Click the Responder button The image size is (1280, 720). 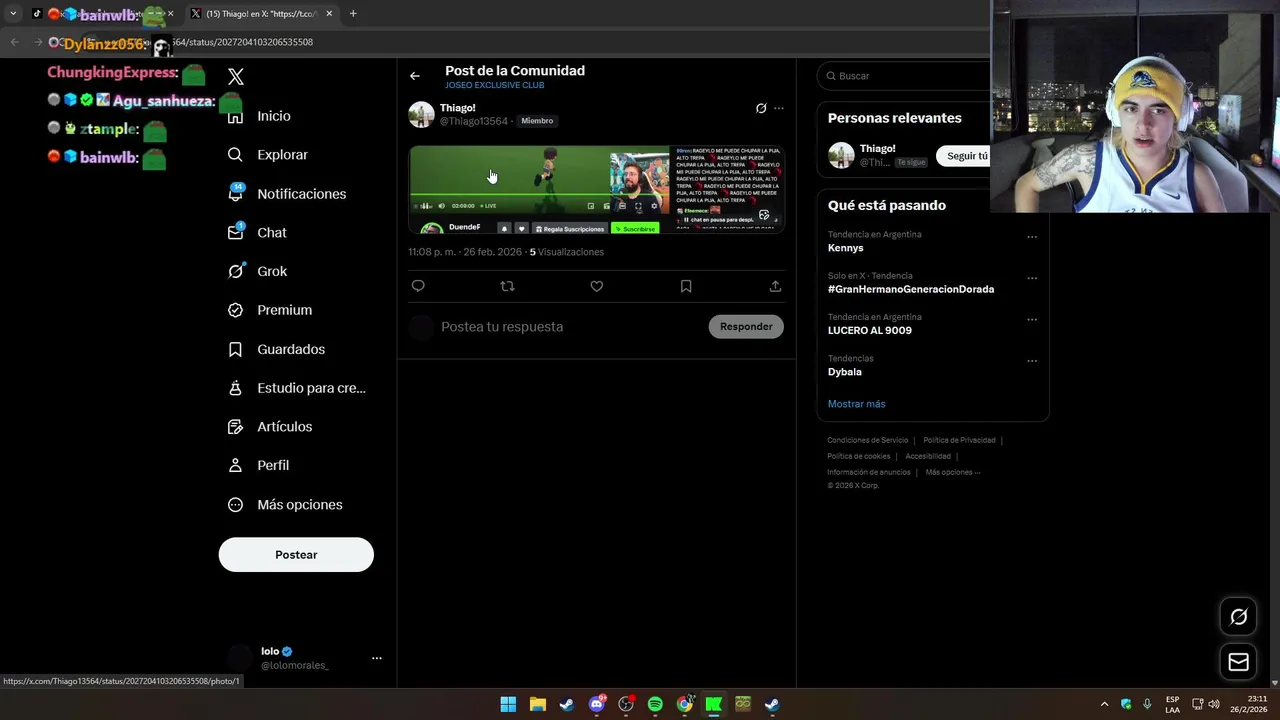(x=746, y=327)
